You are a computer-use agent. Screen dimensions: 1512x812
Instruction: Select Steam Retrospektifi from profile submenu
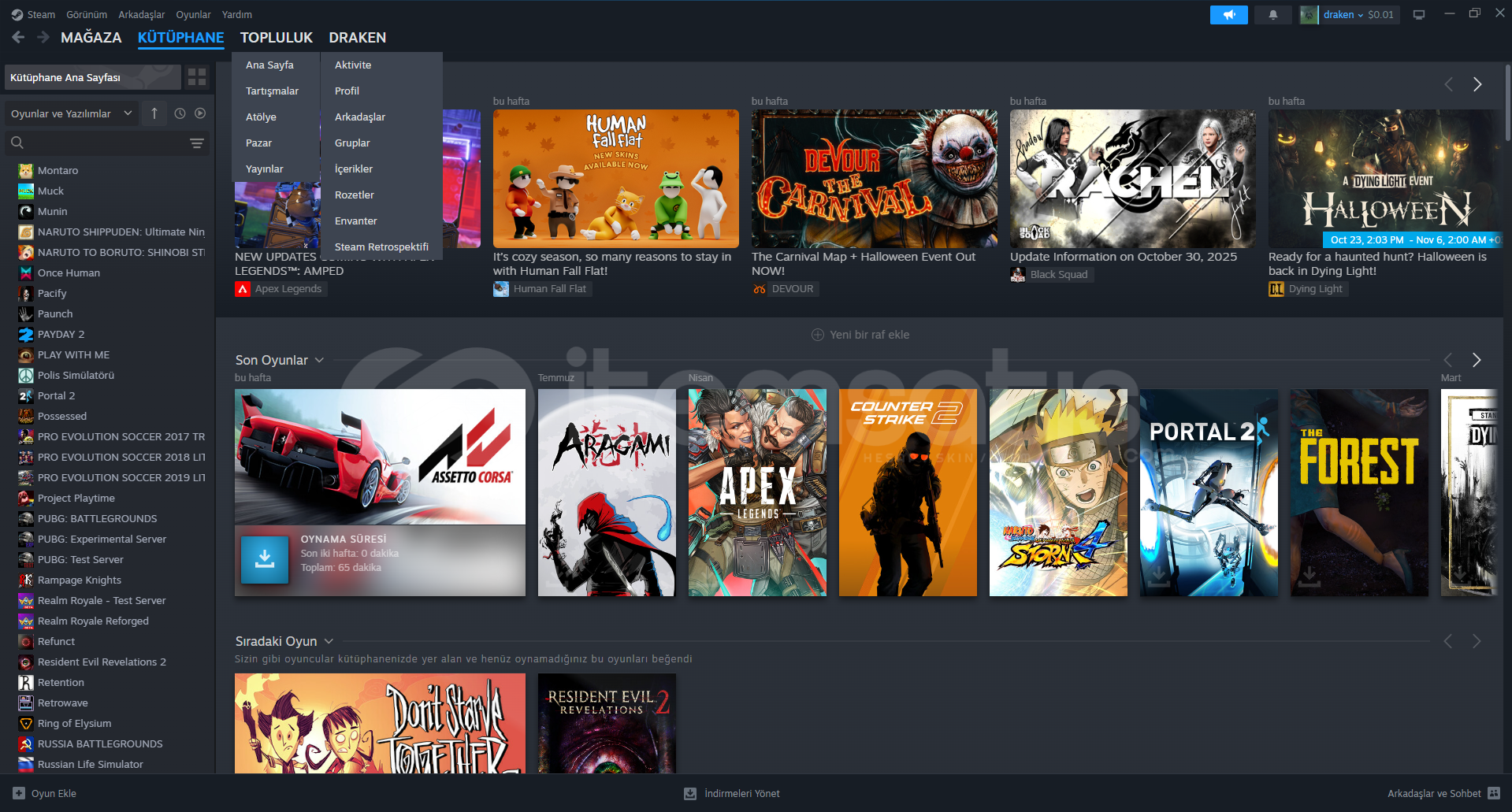click(x=382, y=247)
